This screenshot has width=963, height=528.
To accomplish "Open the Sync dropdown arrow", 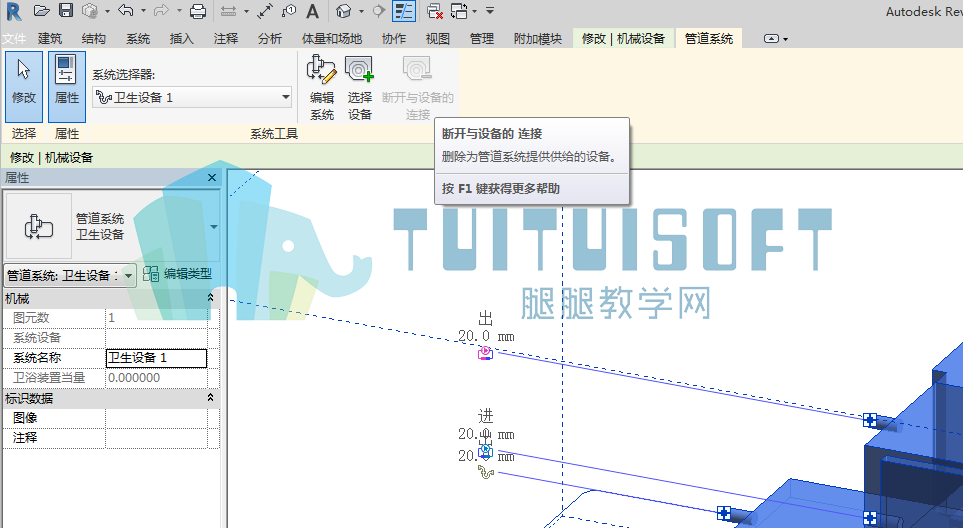I will pos(107,11).
